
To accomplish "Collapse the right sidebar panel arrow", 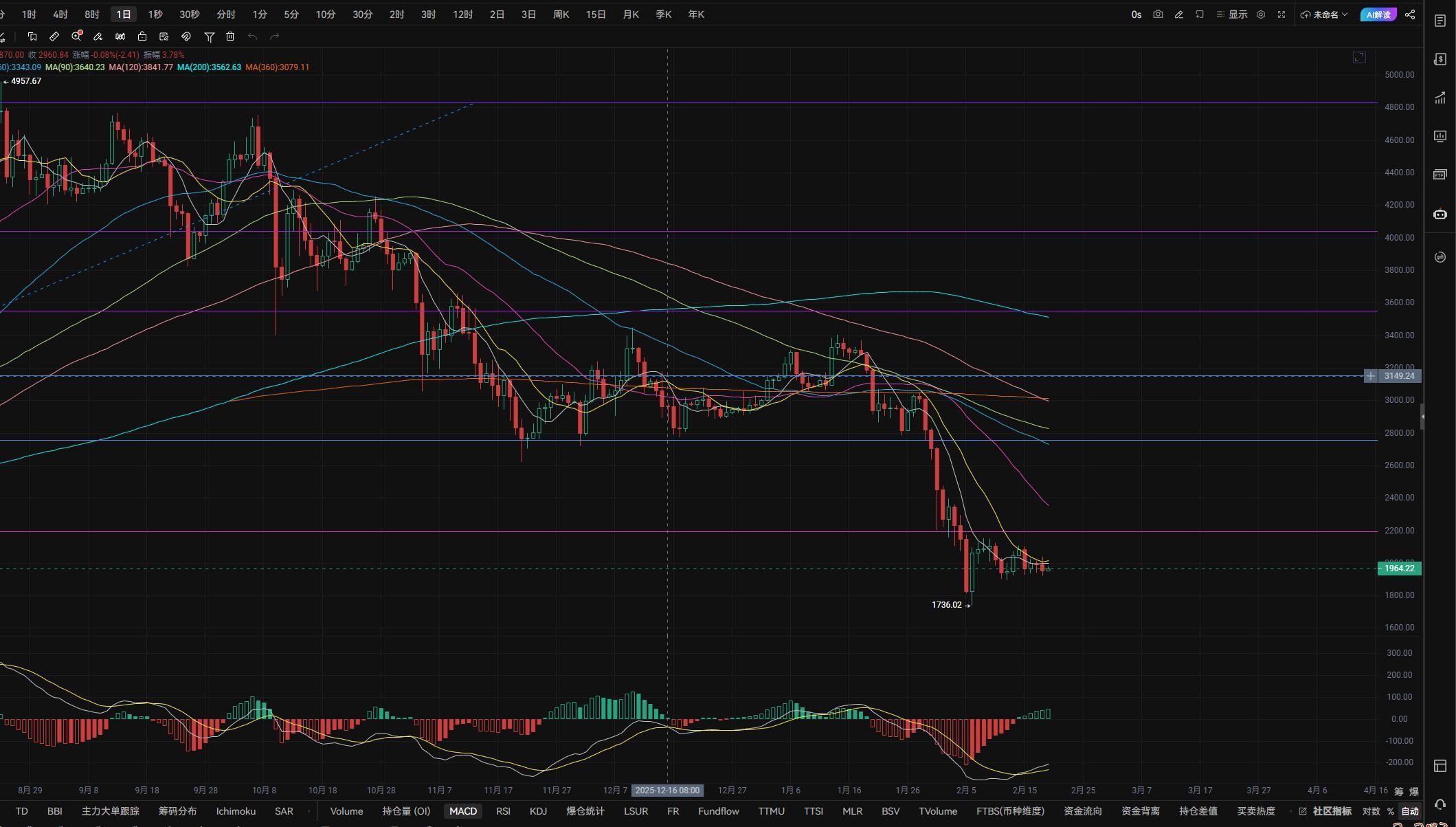I will point(1422,417).
